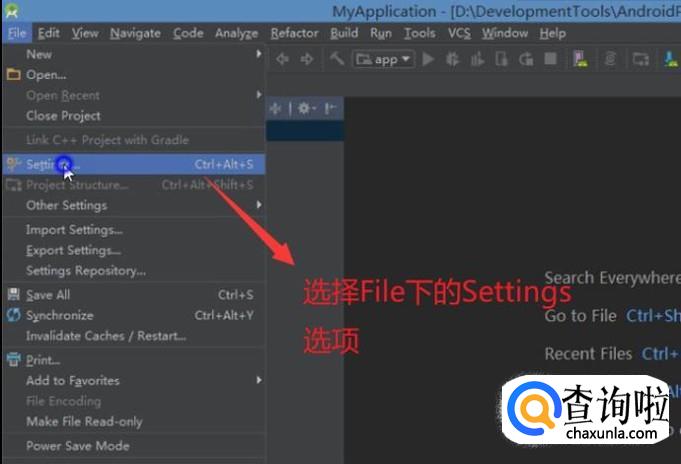This screenshot has width=681, height=464.
Task: Open the Code menu
Action: pos(188,33)
